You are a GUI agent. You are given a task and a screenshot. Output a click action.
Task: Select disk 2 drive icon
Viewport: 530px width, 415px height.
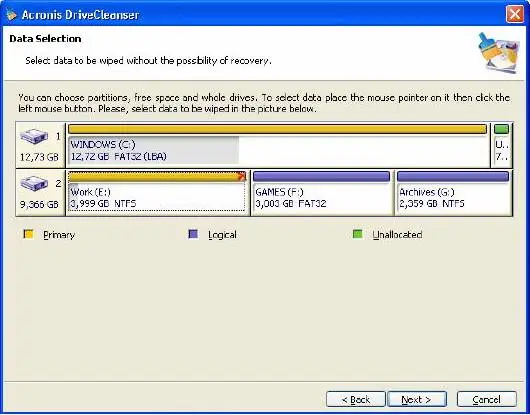coord(33,184)
